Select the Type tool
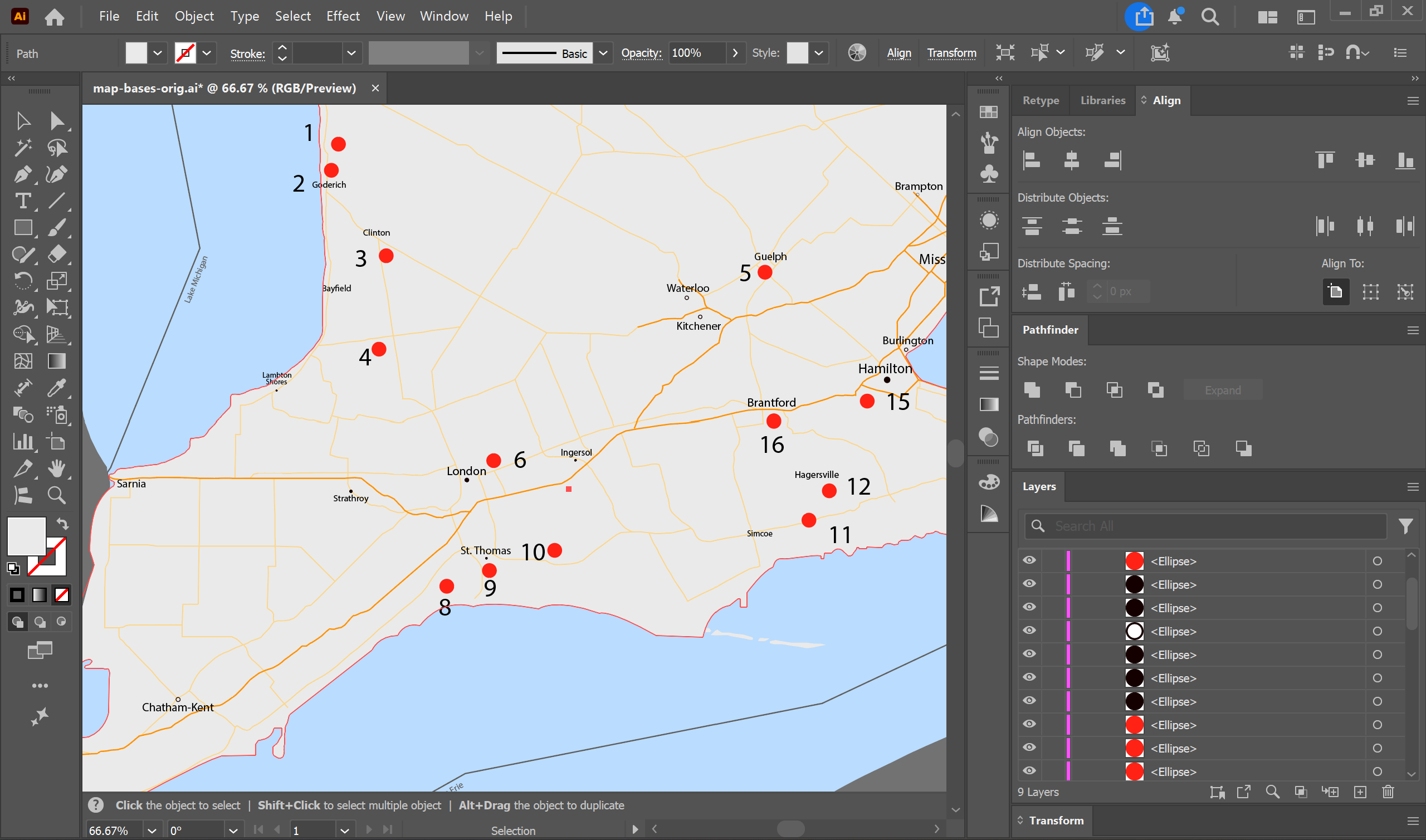1426x840 pixels. [x=23, y=201]
